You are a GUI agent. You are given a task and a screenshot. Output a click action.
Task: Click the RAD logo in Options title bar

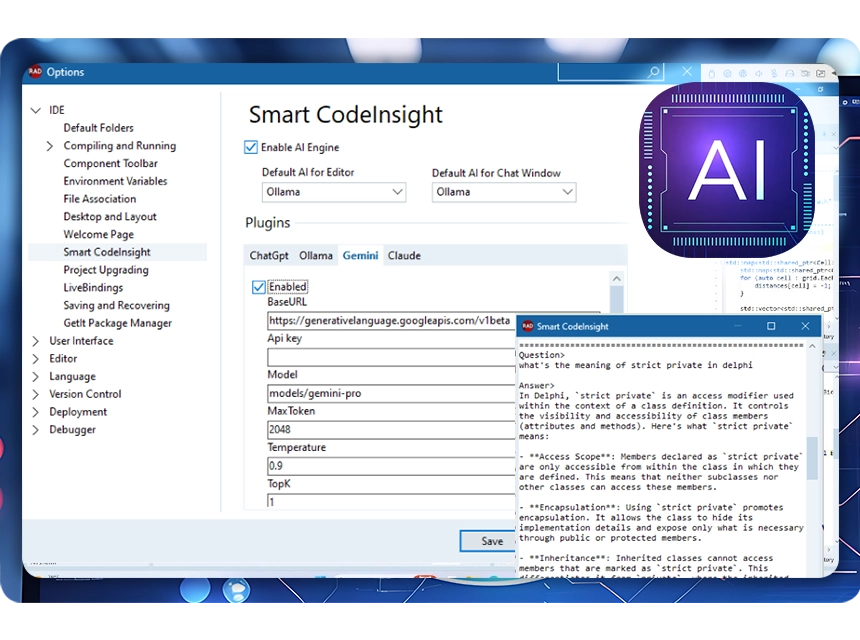(x=35, y=71)
